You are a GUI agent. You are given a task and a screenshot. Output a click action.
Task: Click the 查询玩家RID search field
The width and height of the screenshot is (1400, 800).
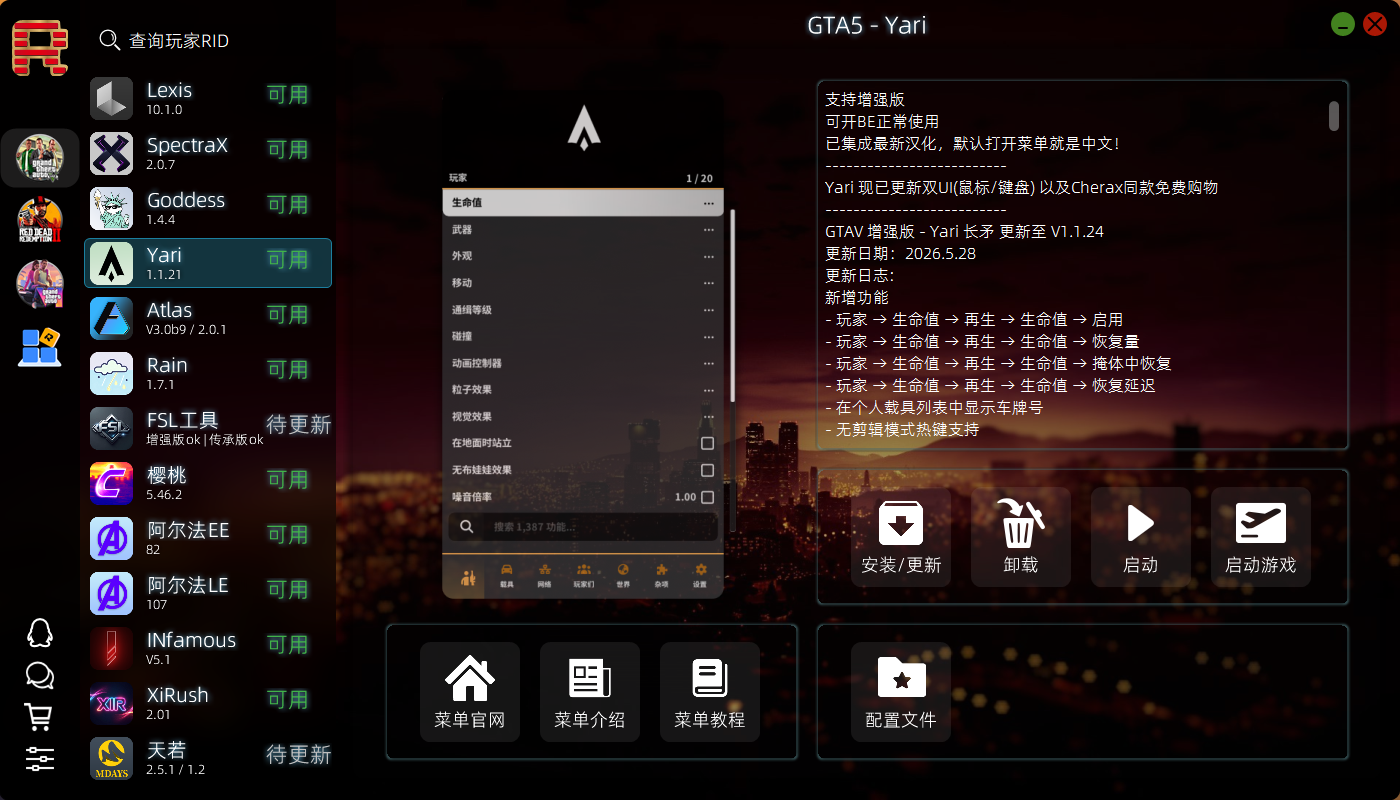(x=179, y=41)
